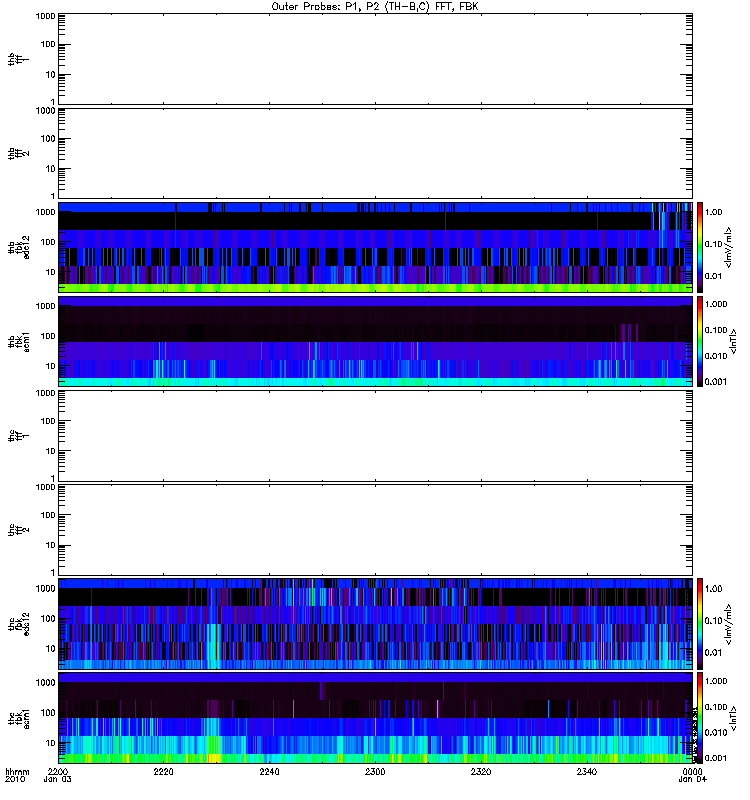This screenshot has height=800, width=750.
Task: Click the <|mV/m|> unit label beside thc edc12
Action: 729,624
